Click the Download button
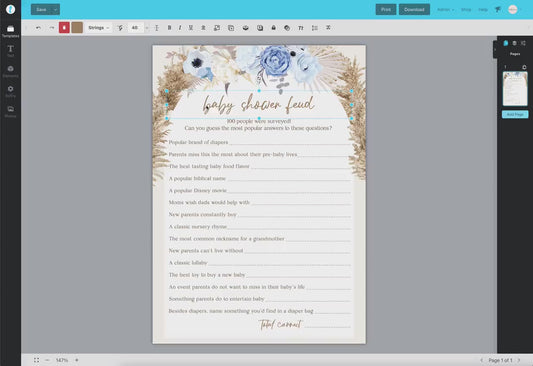 point(414,10)
